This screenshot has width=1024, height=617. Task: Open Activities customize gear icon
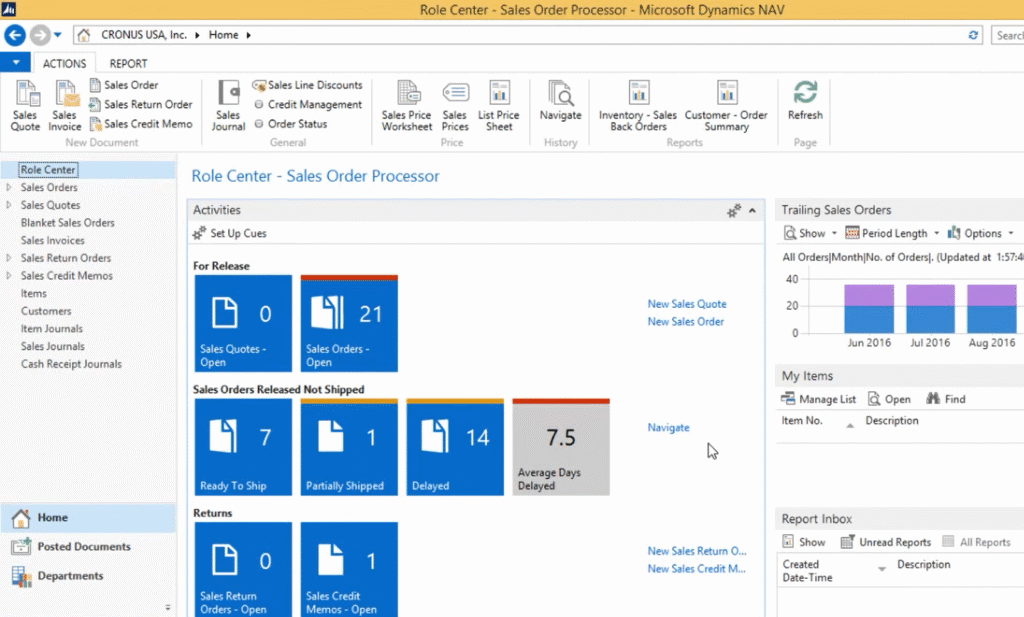(x=734, y=210)
